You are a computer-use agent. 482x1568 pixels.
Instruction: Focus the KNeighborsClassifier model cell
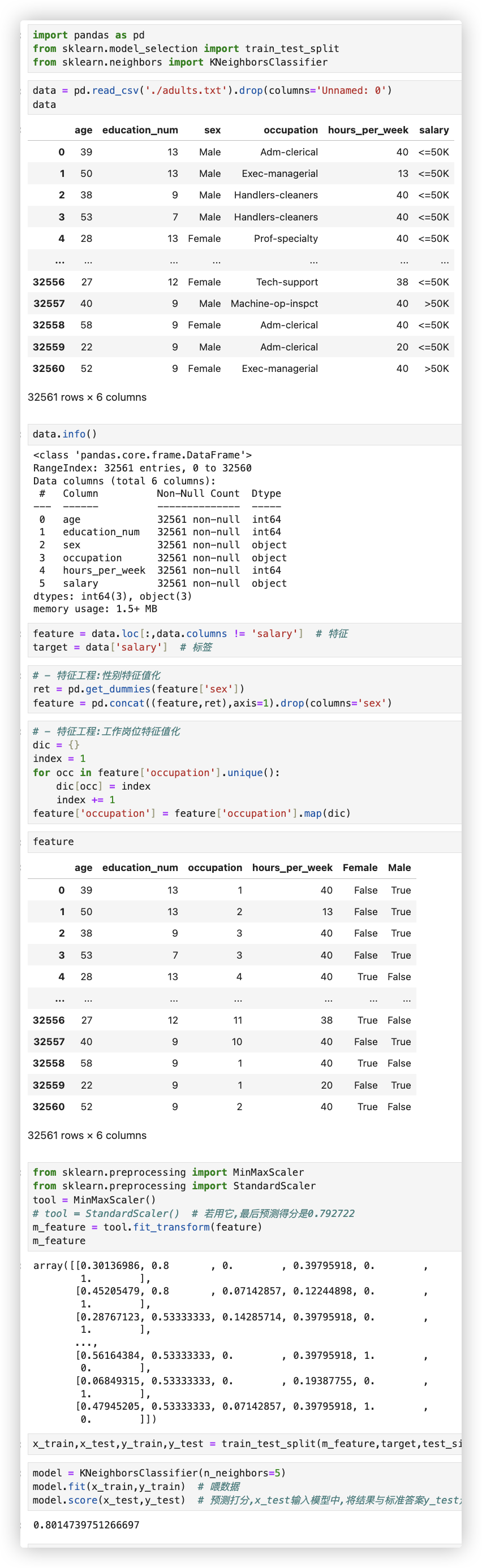(x=244, y=1486)
